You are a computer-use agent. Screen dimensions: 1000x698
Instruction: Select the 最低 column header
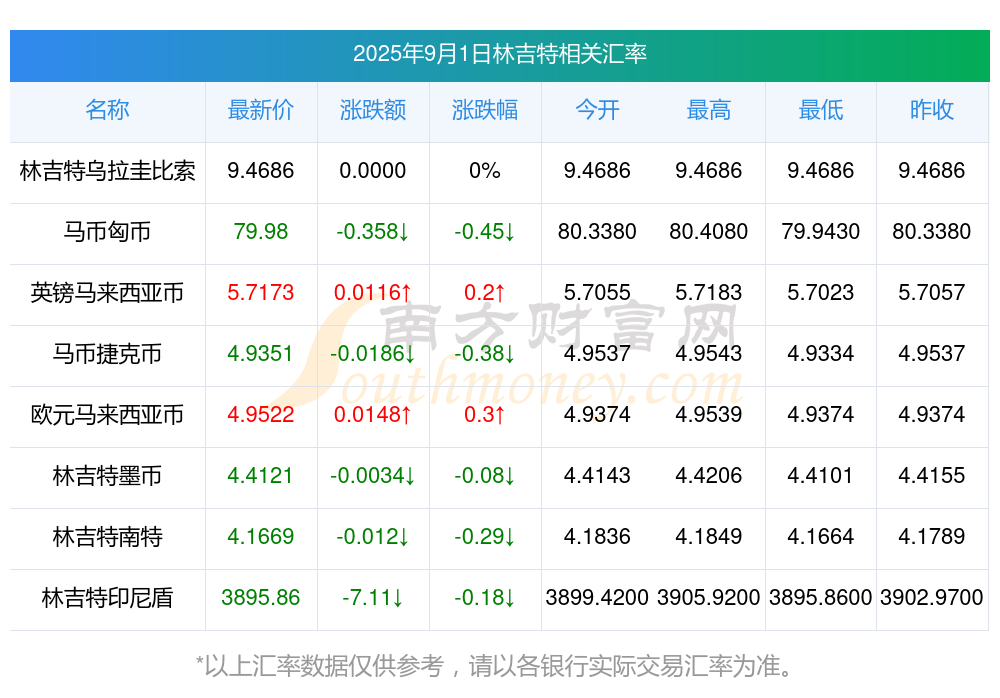click(821, 110)
